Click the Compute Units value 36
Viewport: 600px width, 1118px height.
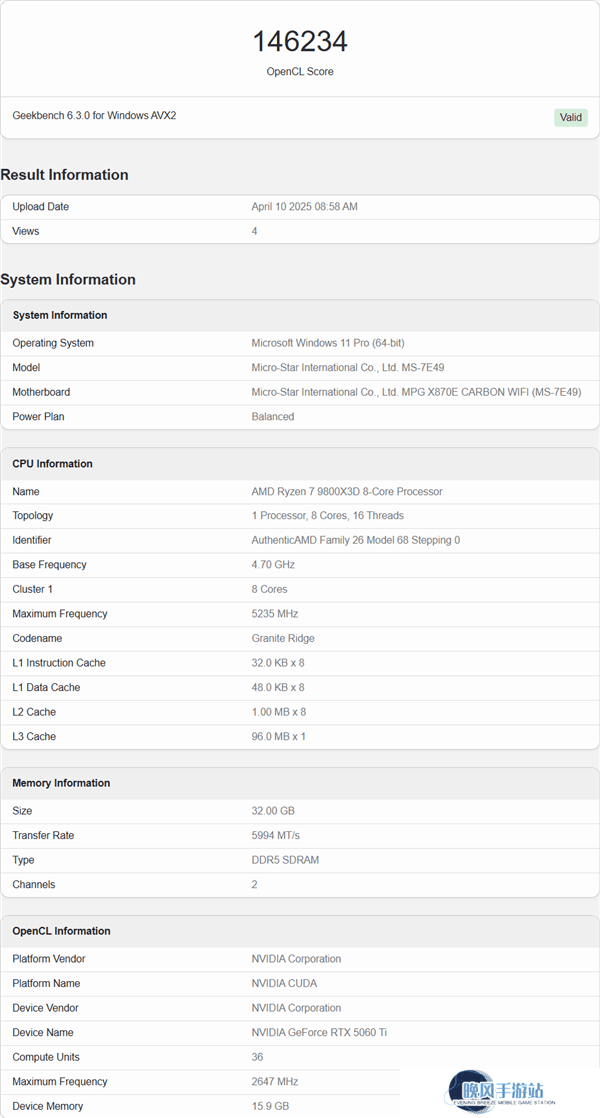[x=257, y=1057]
